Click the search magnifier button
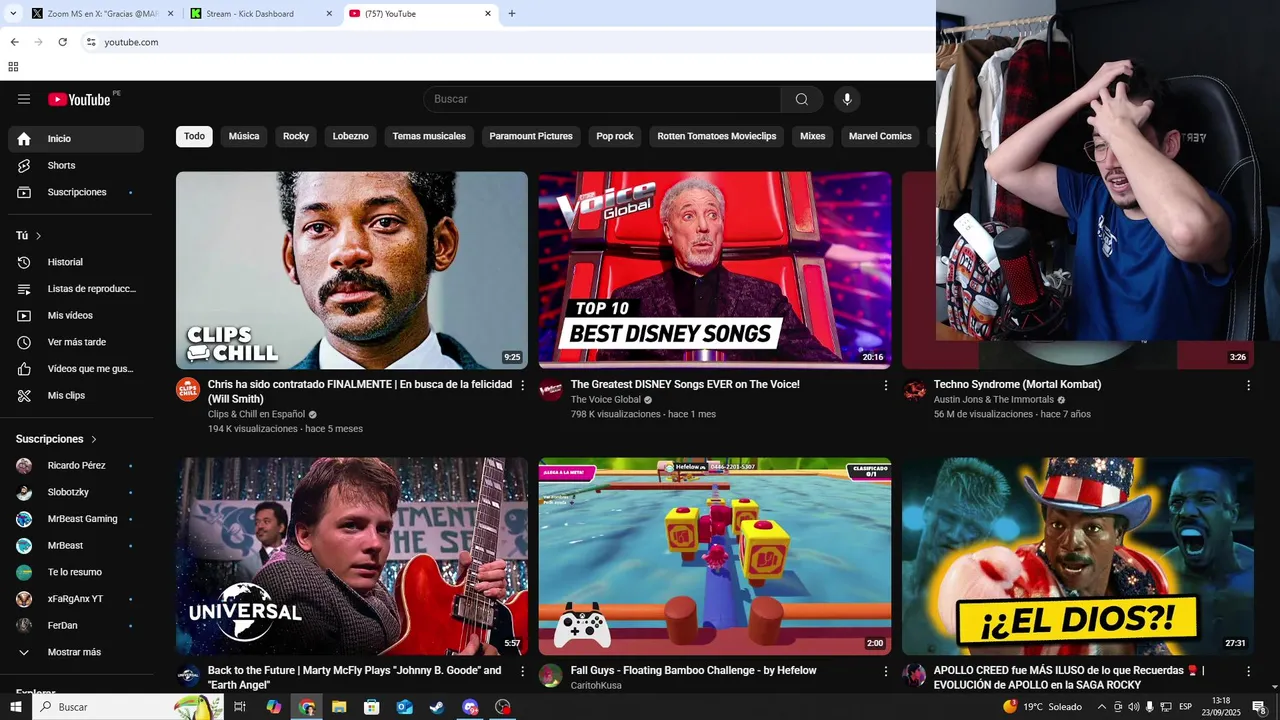1280x720 pixels. pos(802,99)
